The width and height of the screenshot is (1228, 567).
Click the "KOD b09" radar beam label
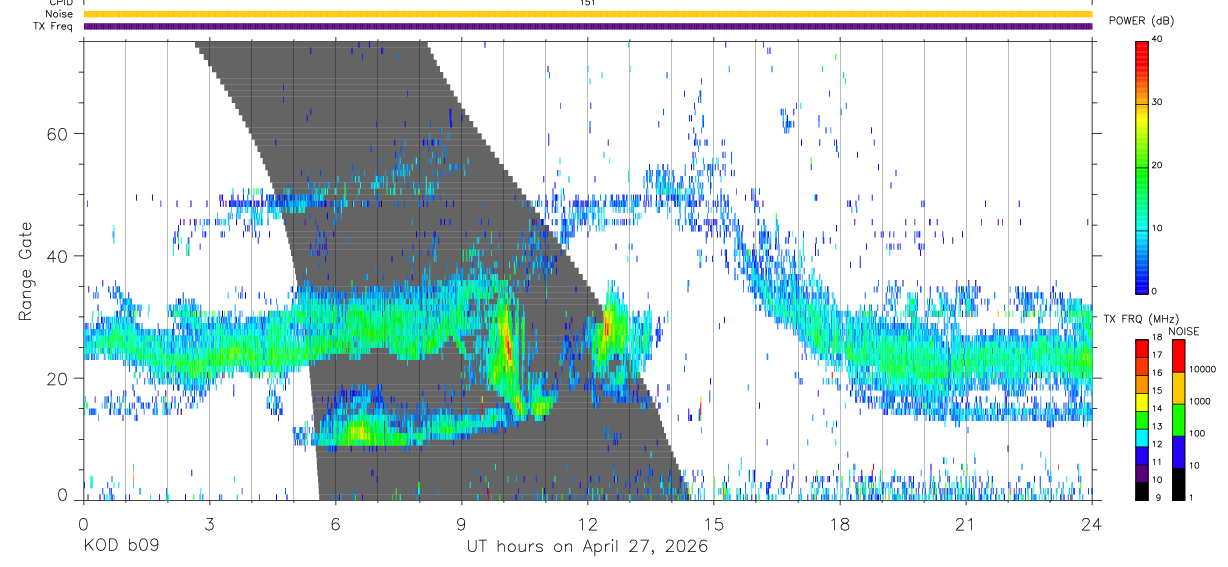[x=121, y=547]
